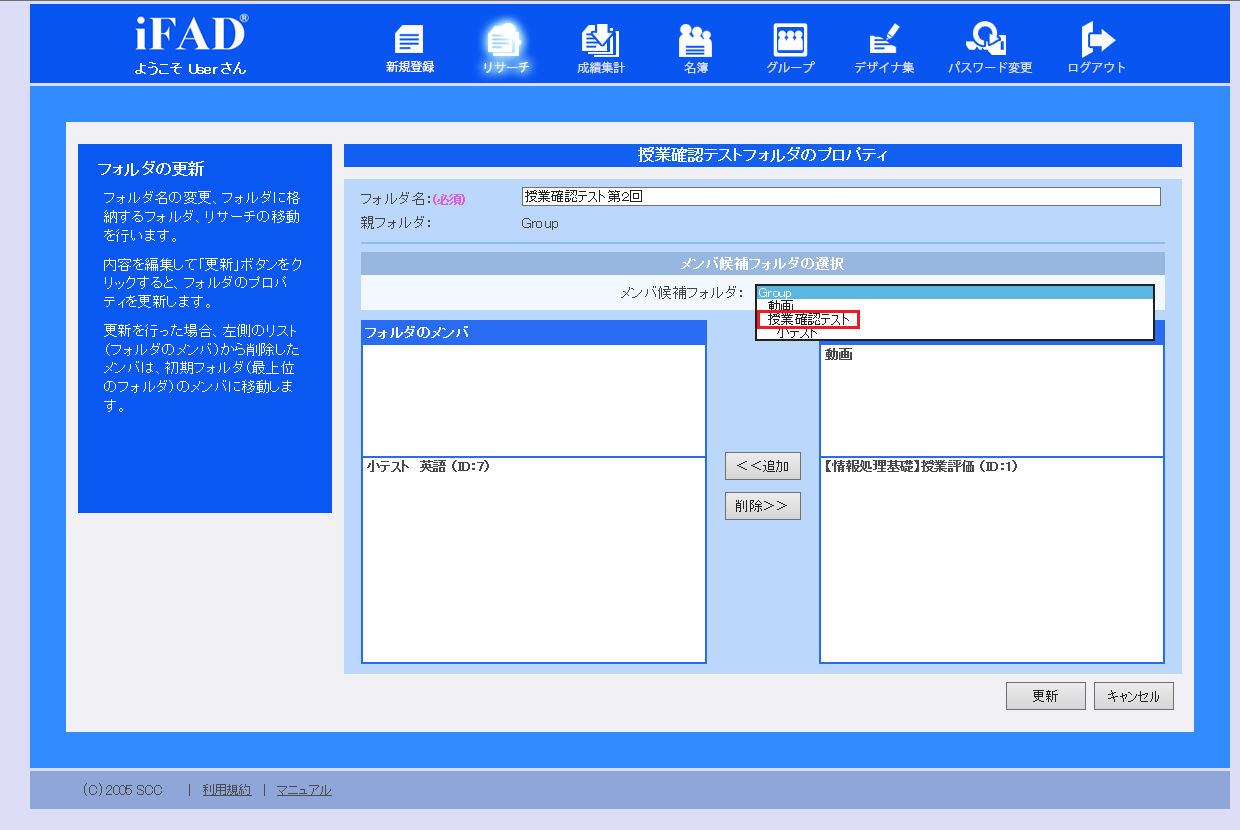The height and width of the screenshot is (830, 1240).
Task: Click the パスワード変更 (change password) icon
Action: click(x=989, y=48)
